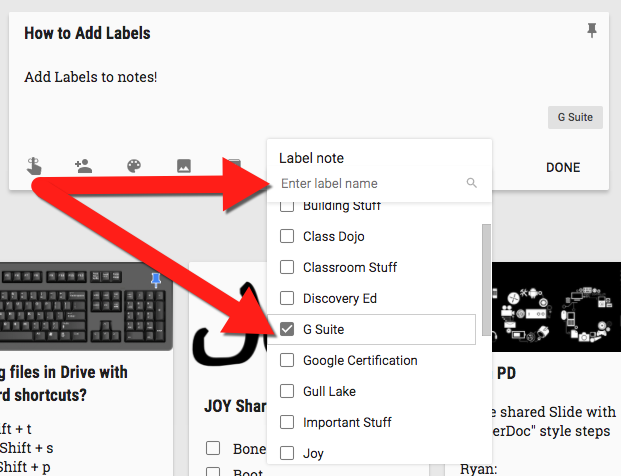Open the keyboard image note thumbnail

86,306
